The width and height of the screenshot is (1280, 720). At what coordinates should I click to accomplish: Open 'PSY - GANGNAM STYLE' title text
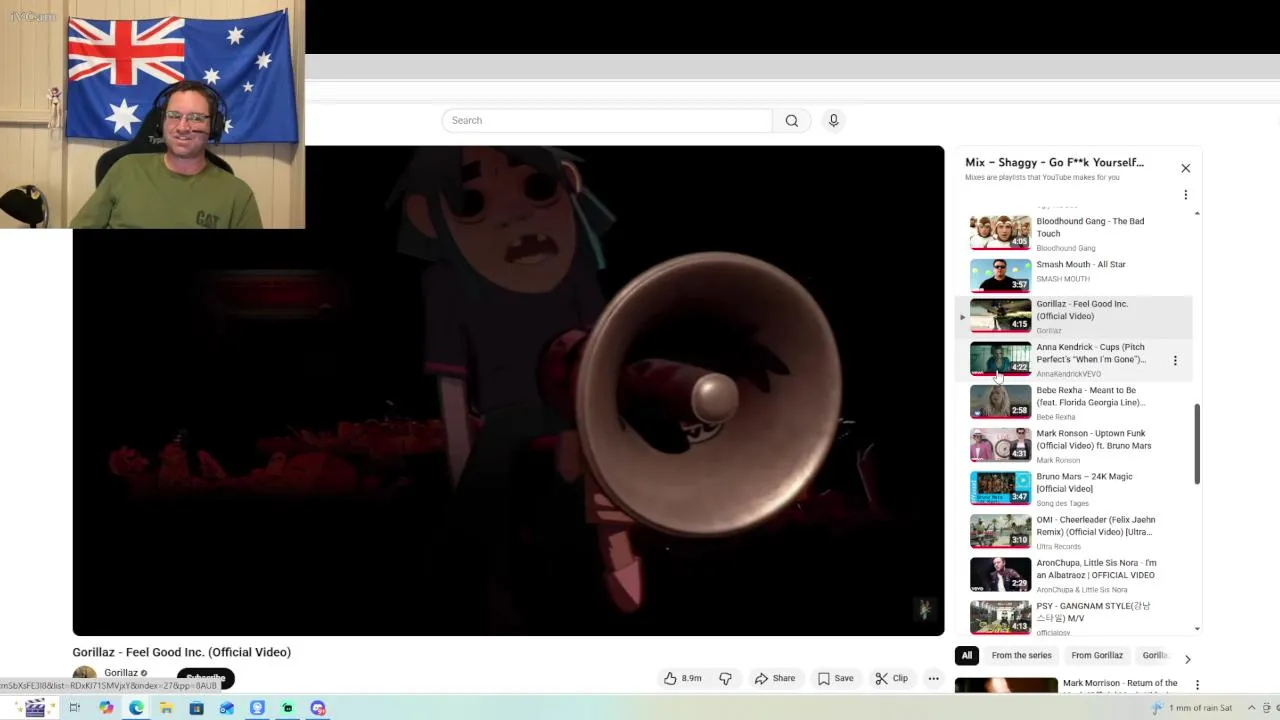(x=1094, y=612)
